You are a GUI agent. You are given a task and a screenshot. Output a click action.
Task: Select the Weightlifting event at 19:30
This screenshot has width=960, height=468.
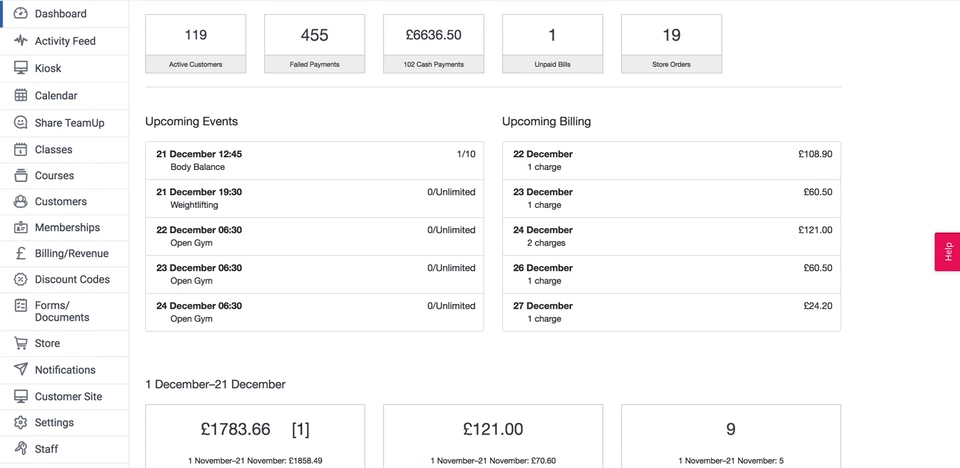click(x=314, y=199)
